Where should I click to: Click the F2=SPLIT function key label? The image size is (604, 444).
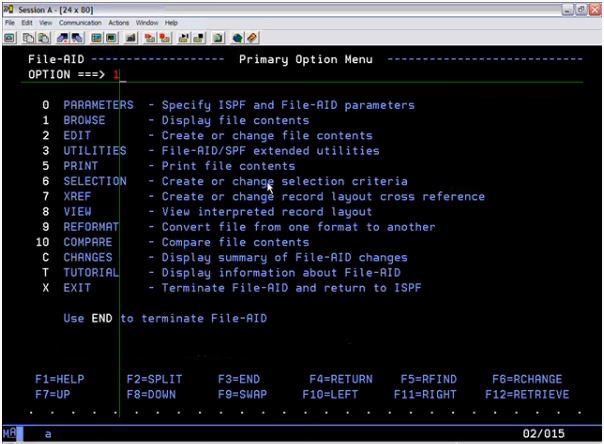tap(154, 379)
